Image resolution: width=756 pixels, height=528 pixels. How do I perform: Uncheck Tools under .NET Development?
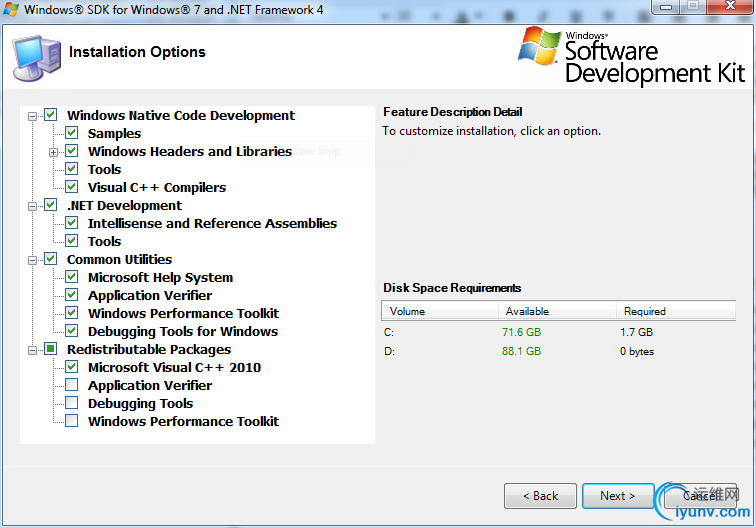pos(71,241)
